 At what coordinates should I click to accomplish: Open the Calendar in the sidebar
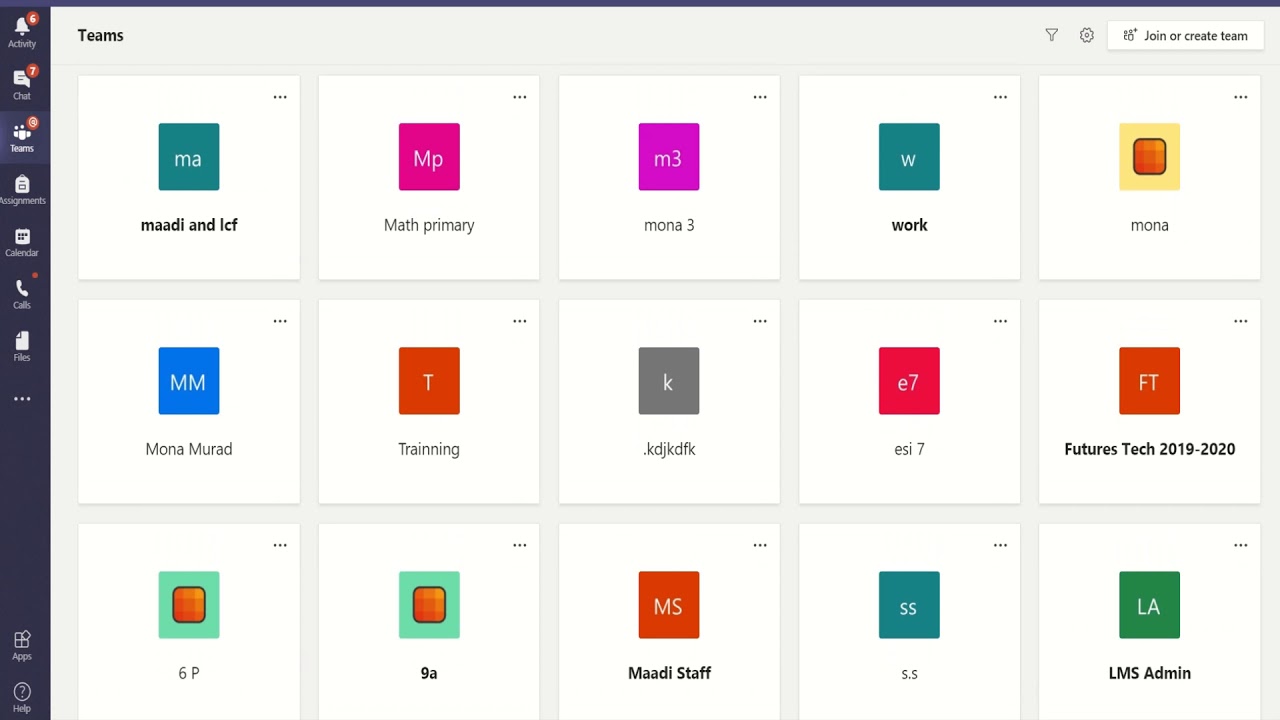click(22, 240)
